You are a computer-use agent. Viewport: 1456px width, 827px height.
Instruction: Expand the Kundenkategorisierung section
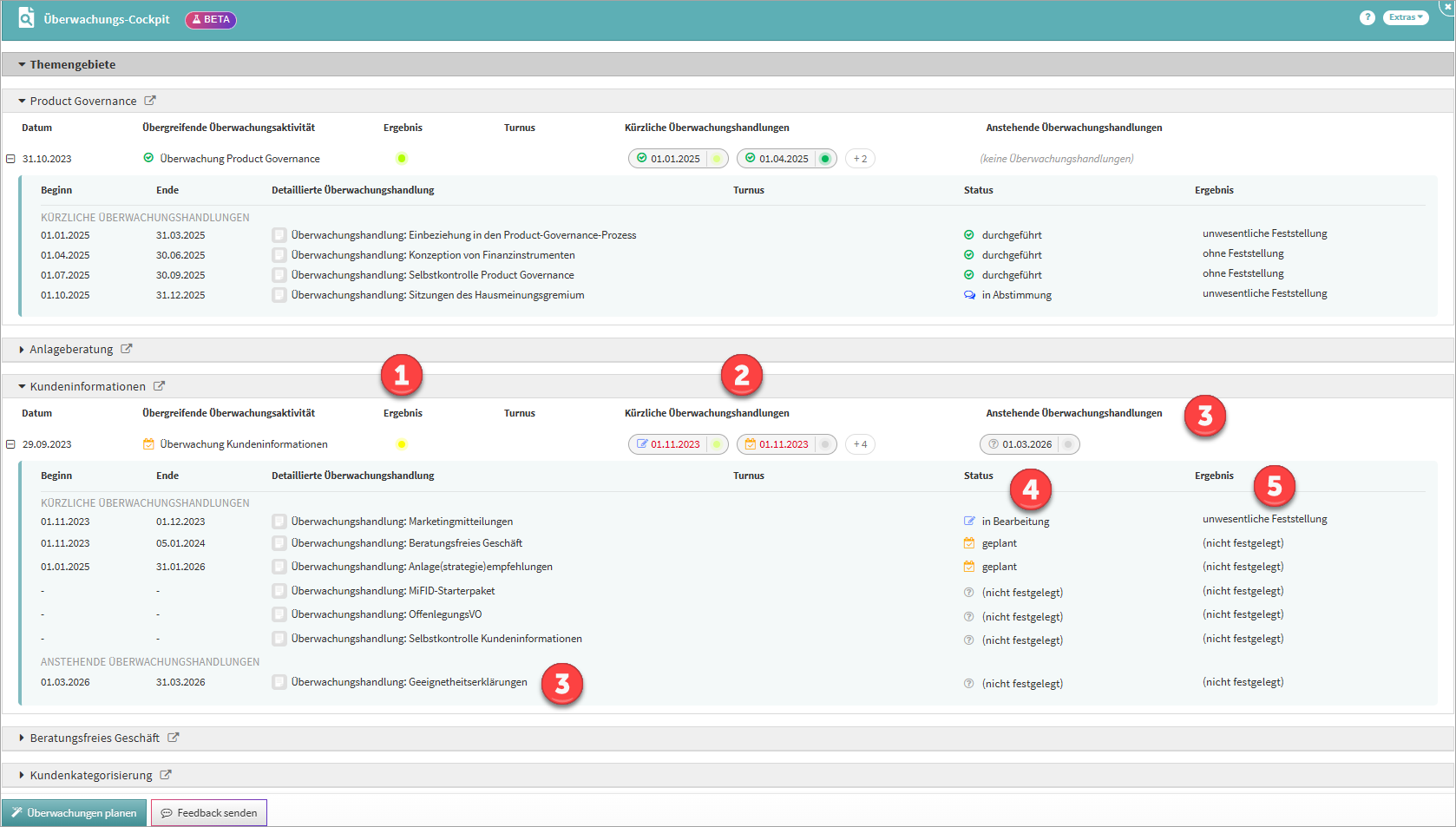22,776
